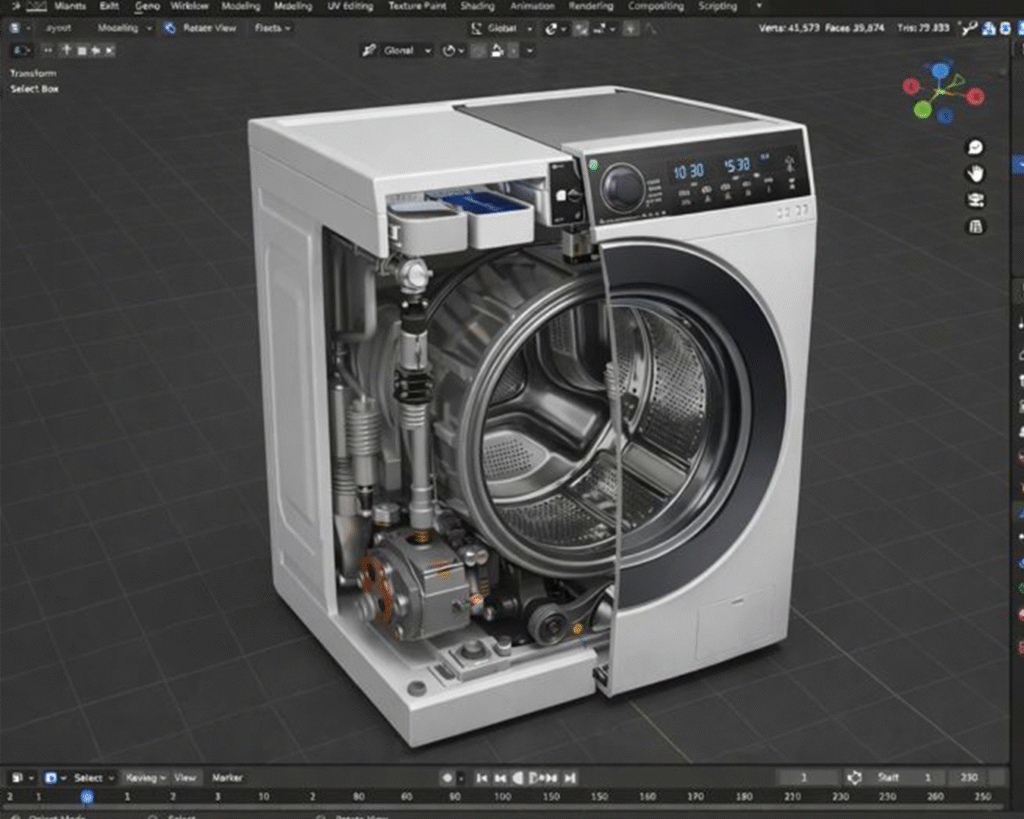Go to the Scripting workspace tab
1024x819 pixels.
click(x=717, y=6)
